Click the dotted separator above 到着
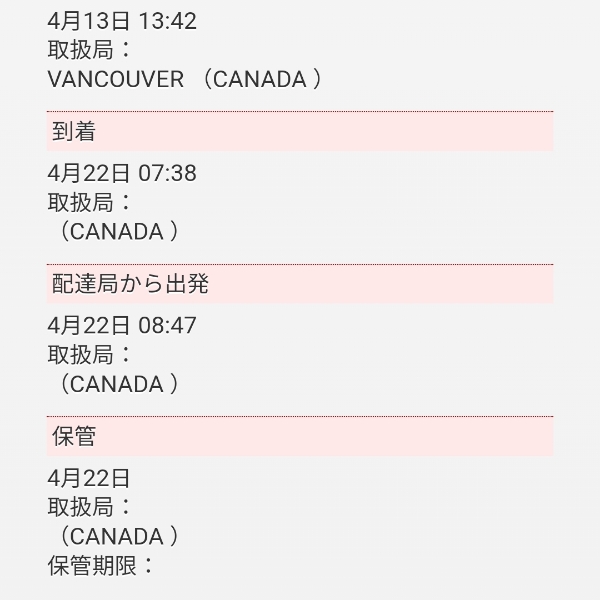Image resolution: width=600 pixels, height=600 pixels. coord(300,111)
